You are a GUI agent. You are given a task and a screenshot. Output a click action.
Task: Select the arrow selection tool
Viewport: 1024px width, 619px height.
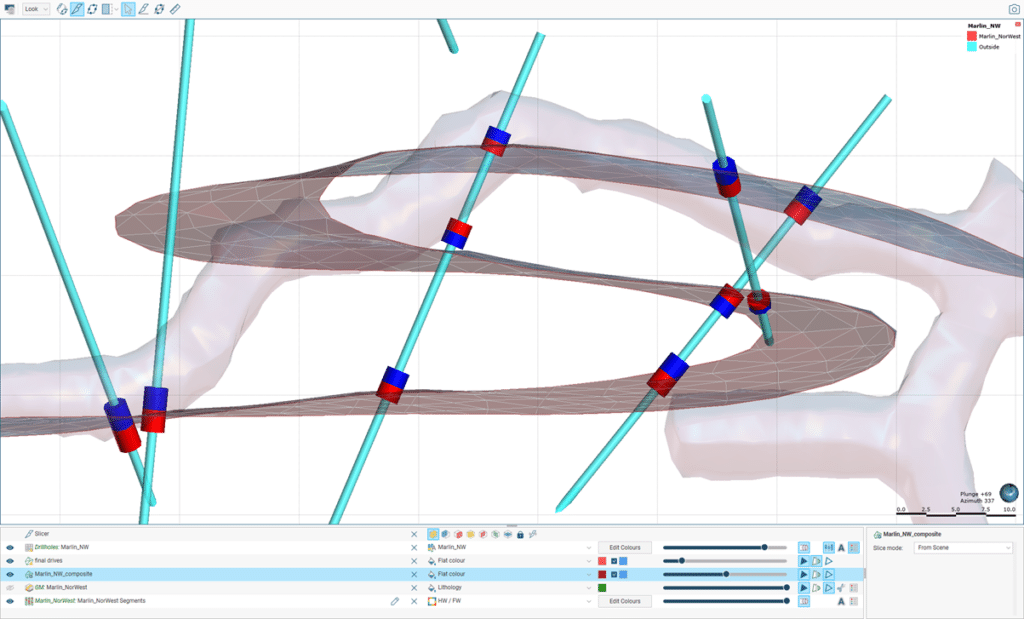[127, 8]
